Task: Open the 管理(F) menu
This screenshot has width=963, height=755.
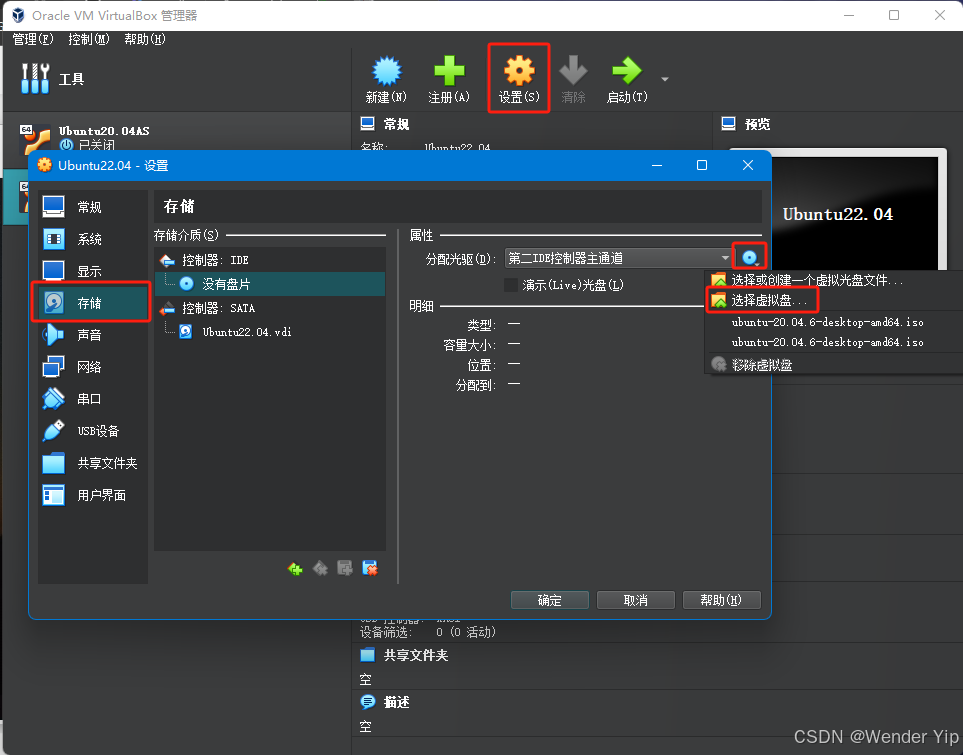Action: 33,39
